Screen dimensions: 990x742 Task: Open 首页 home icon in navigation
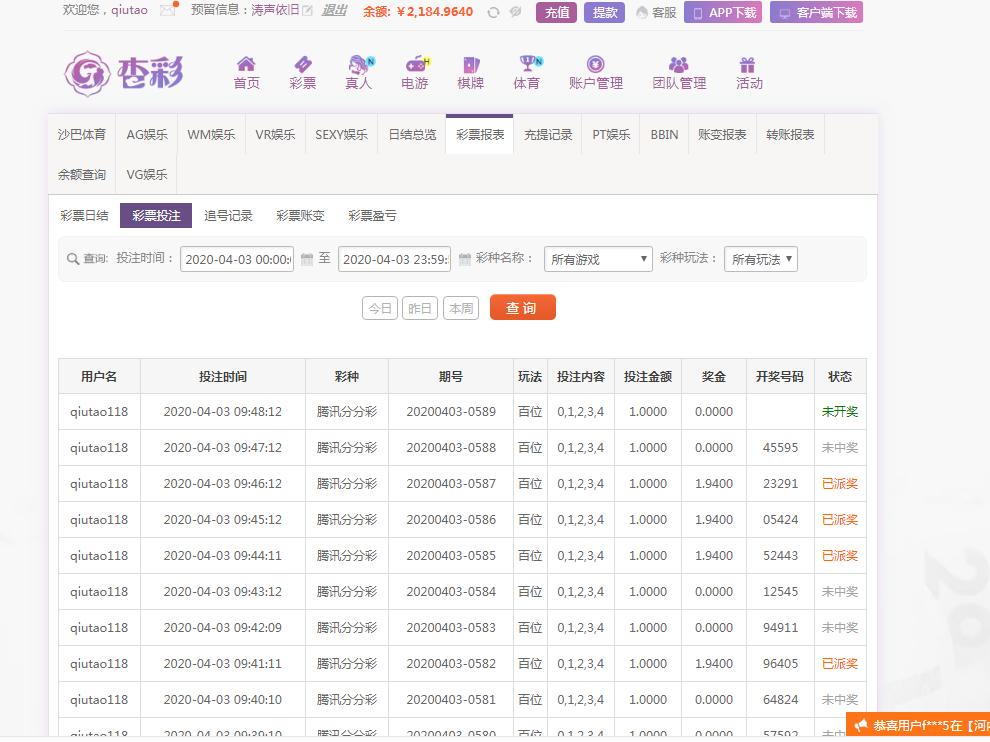pos(246,65)
